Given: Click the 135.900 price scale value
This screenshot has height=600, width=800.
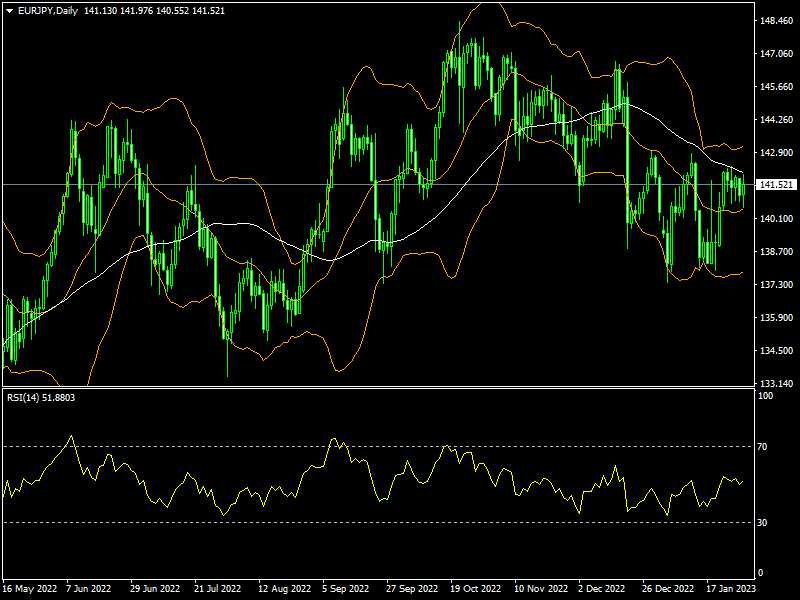Looking at the screenshot, I should click(x=777, y=317).
